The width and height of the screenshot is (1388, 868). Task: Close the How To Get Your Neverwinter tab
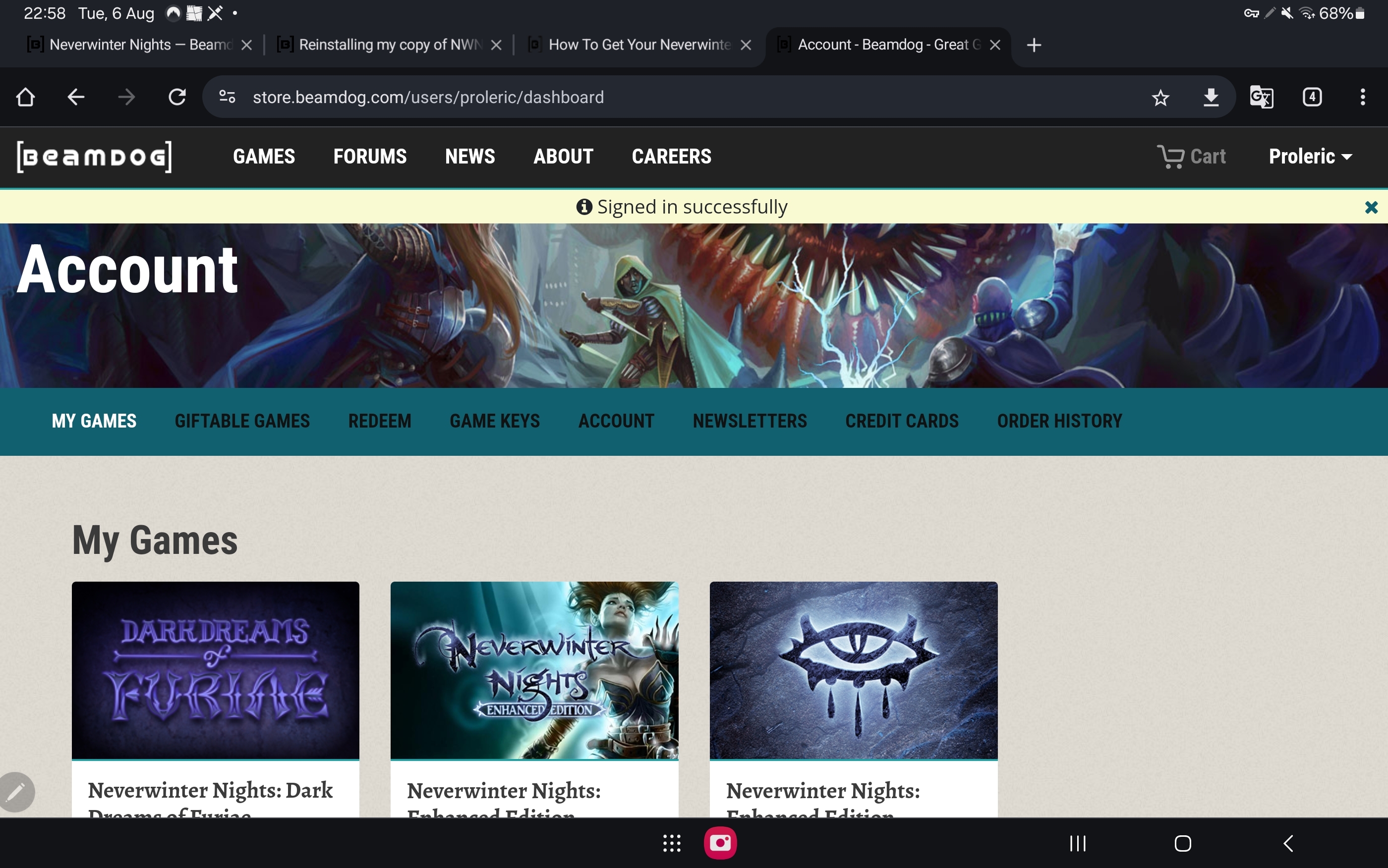coord(746,45)
